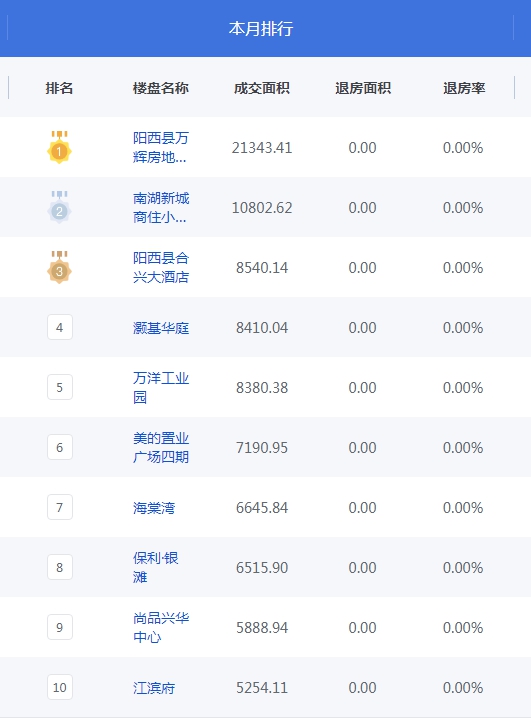Open the 阳西县合兴大酒店 link
Screen dimensions: 531x721
[x=161, y=268]
